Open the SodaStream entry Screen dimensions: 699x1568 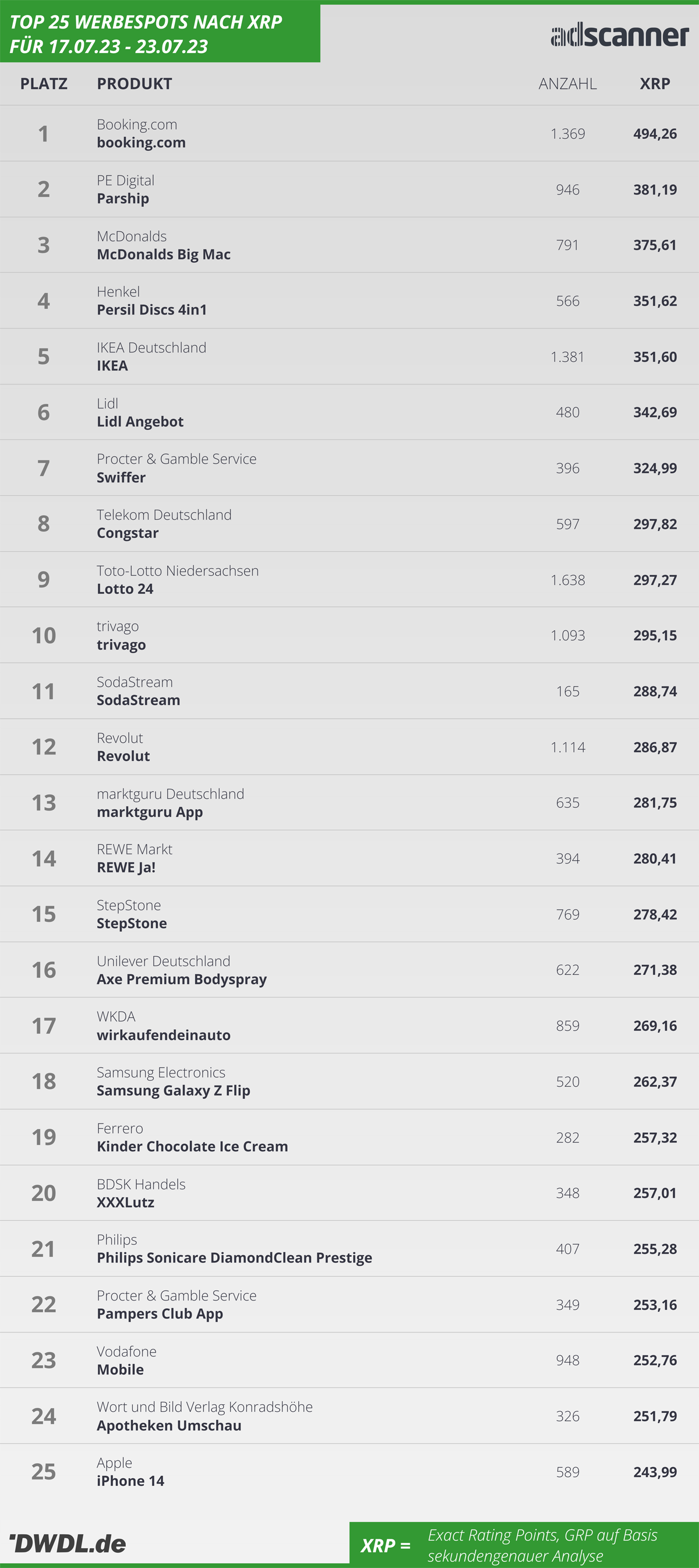point(138,700)
